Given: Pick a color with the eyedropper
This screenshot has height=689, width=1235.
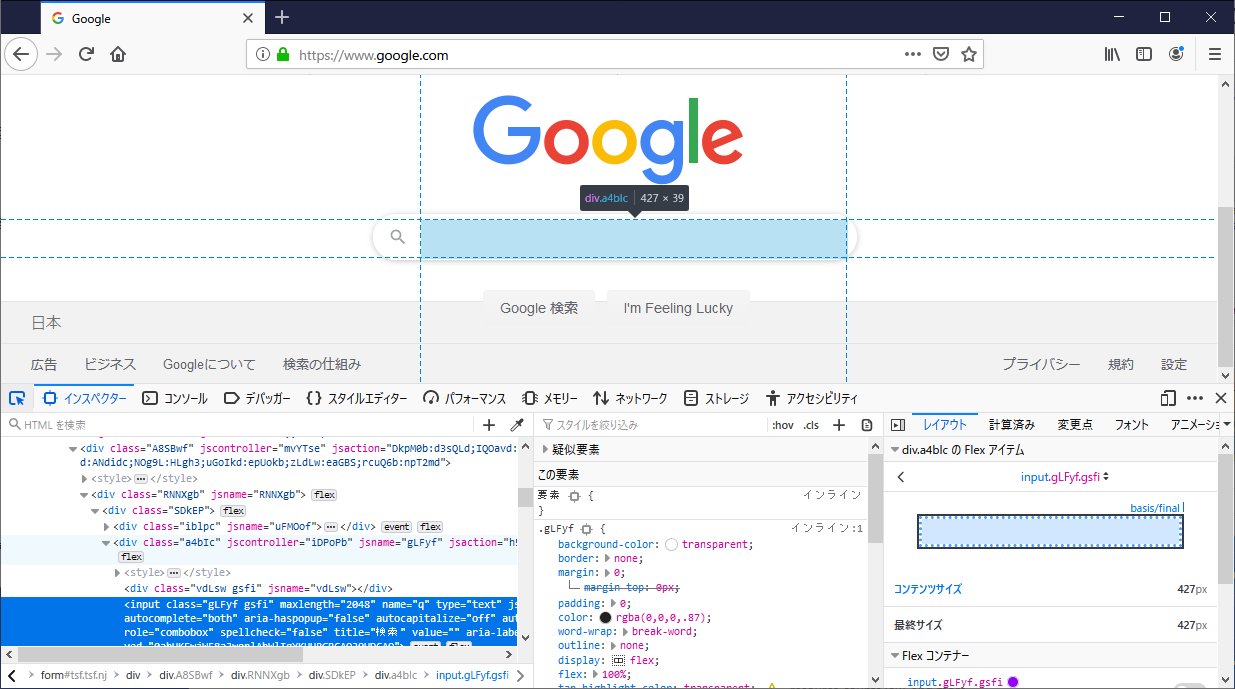Looking at the screenshot, I should pos(517,425).
